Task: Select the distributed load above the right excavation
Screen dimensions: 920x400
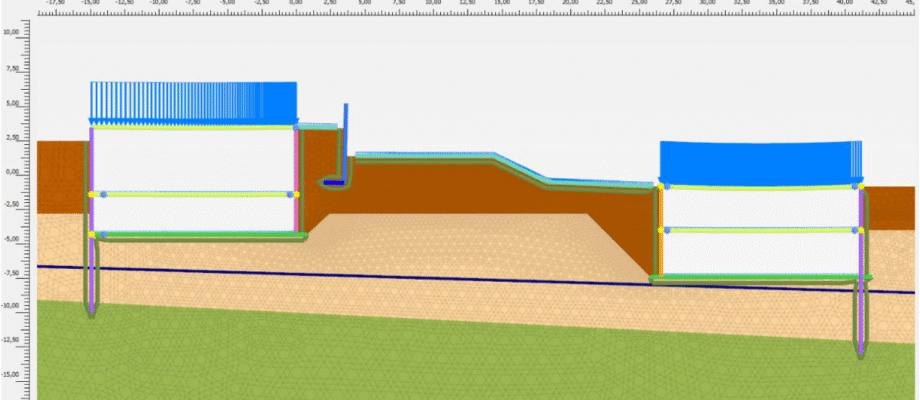Action: [761, 162]
